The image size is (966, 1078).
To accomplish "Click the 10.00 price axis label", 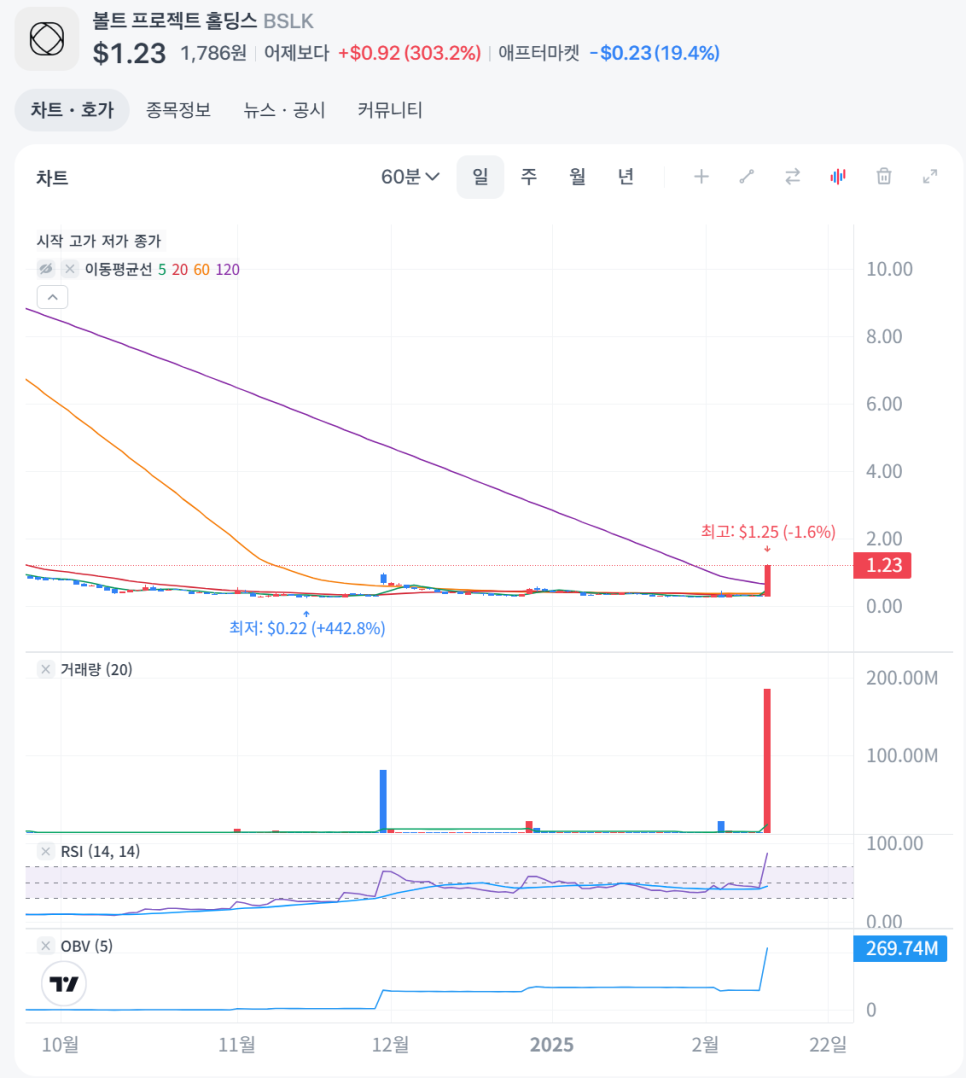I will coord(890,269).
